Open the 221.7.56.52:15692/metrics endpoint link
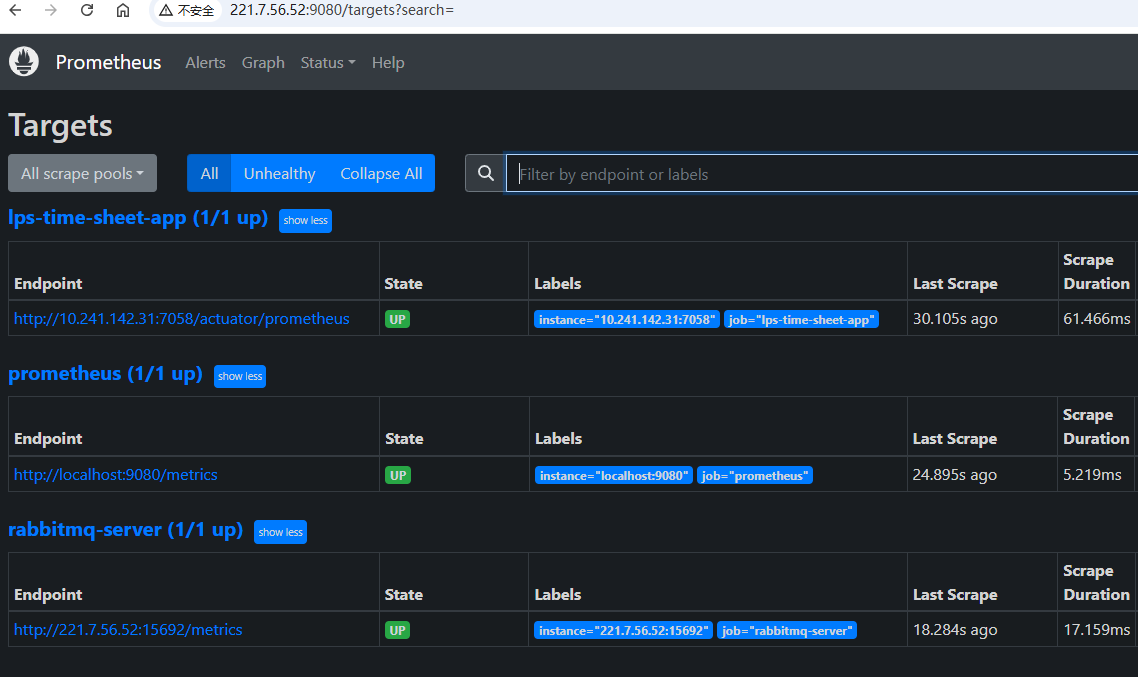This screenshot has width=1138, height=677. 128,630
